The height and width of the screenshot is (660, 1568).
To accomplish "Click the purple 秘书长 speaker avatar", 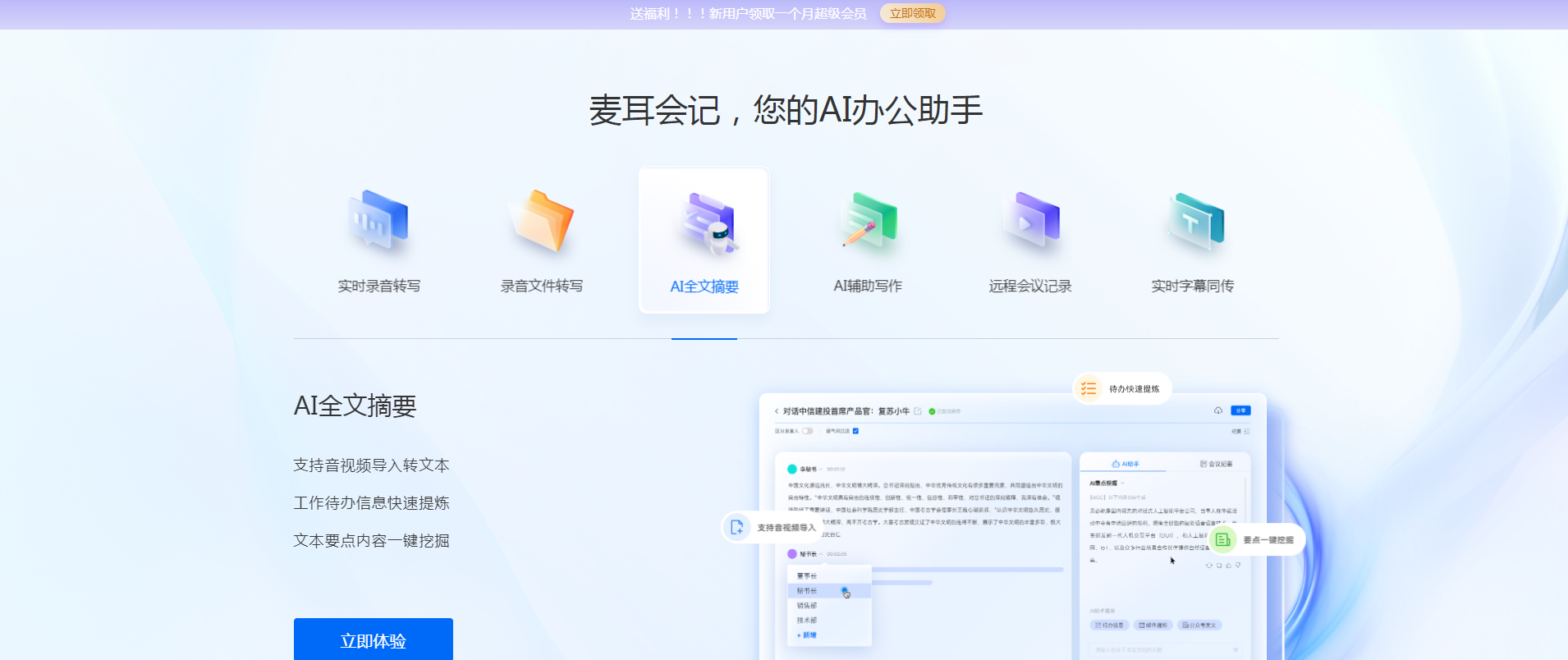I will tap(792, 554).
